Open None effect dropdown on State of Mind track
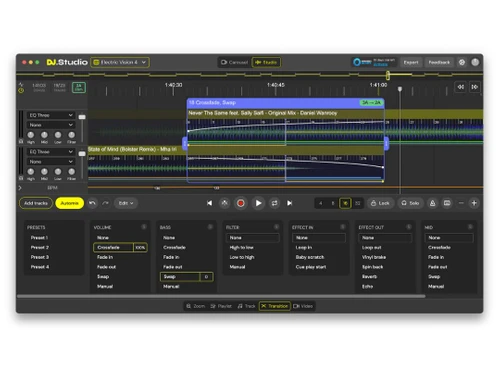 pyautogui.click(x=51, y=161)
